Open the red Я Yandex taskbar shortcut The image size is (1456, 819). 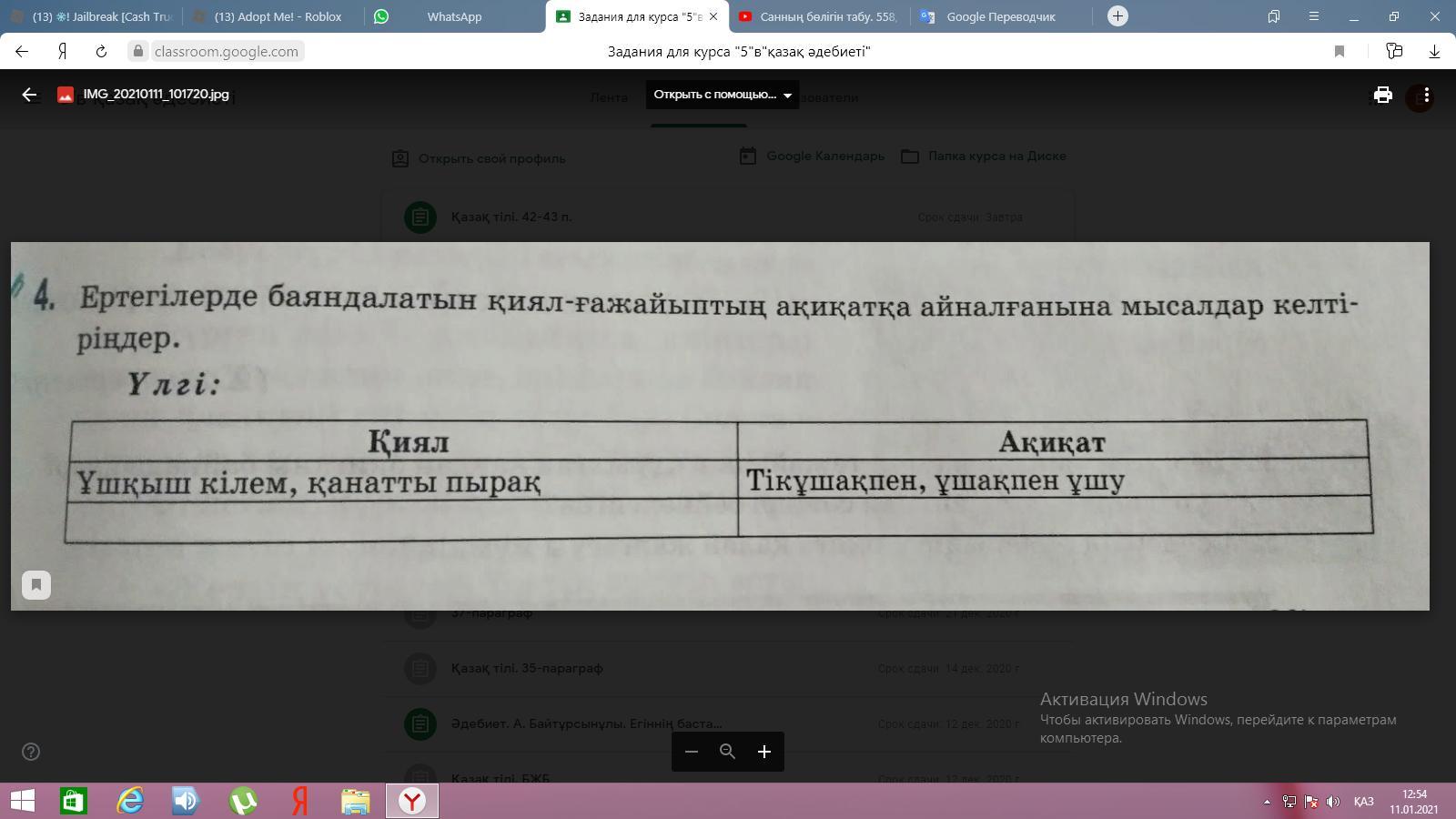tap(299, 801)
